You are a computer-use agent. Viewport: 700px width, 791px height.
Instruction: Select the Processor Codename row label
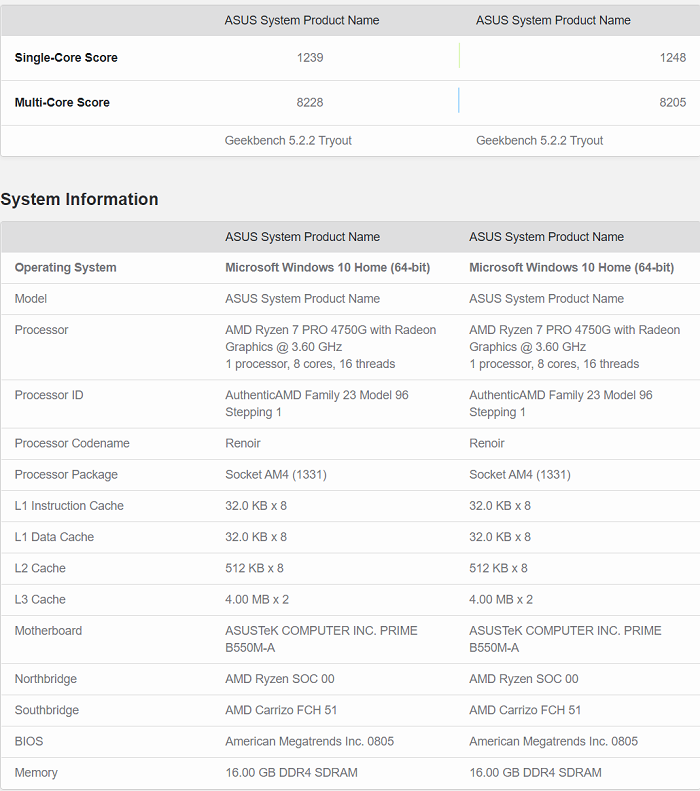pyautogui.click(x=72, y=444)
